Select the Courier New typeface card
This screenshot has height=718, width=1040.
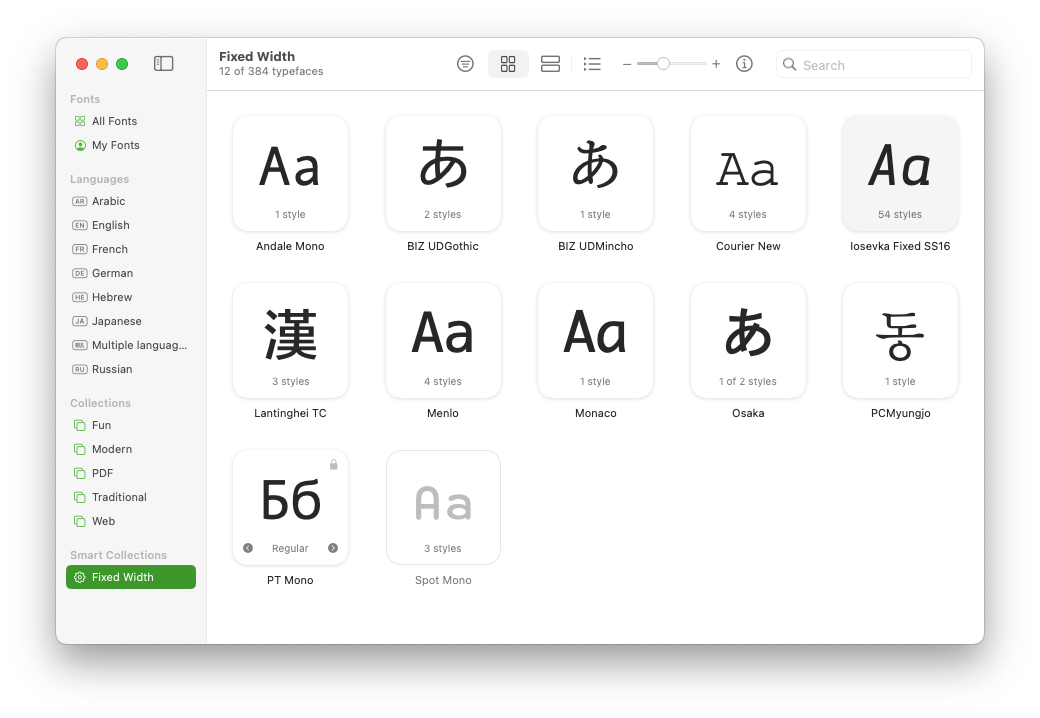[x=748, y=174]
